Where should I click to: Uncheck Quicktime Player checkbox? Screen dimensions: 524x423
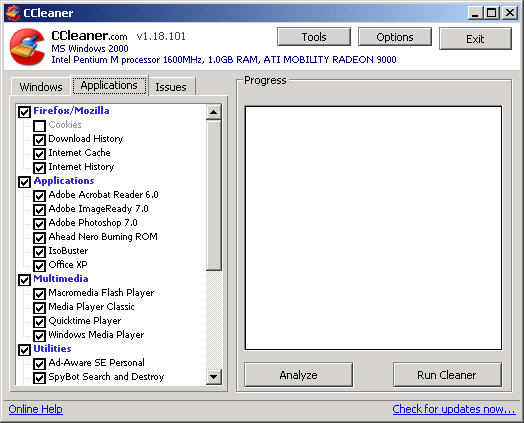coord(39,322)
